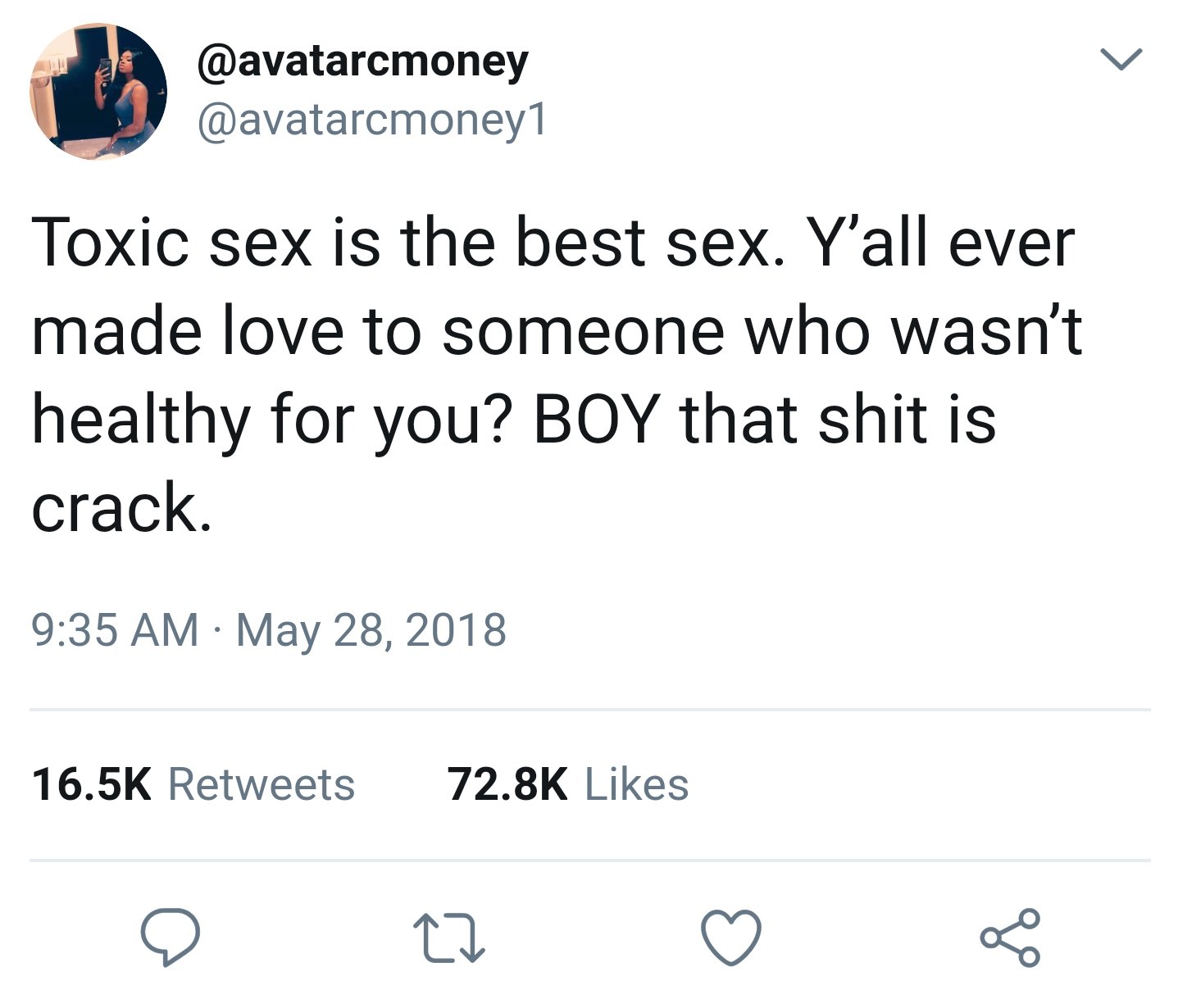This screenshot has width=1178, height=1008.
Task: Open the Retweets label list
Action: coord(262,784)
